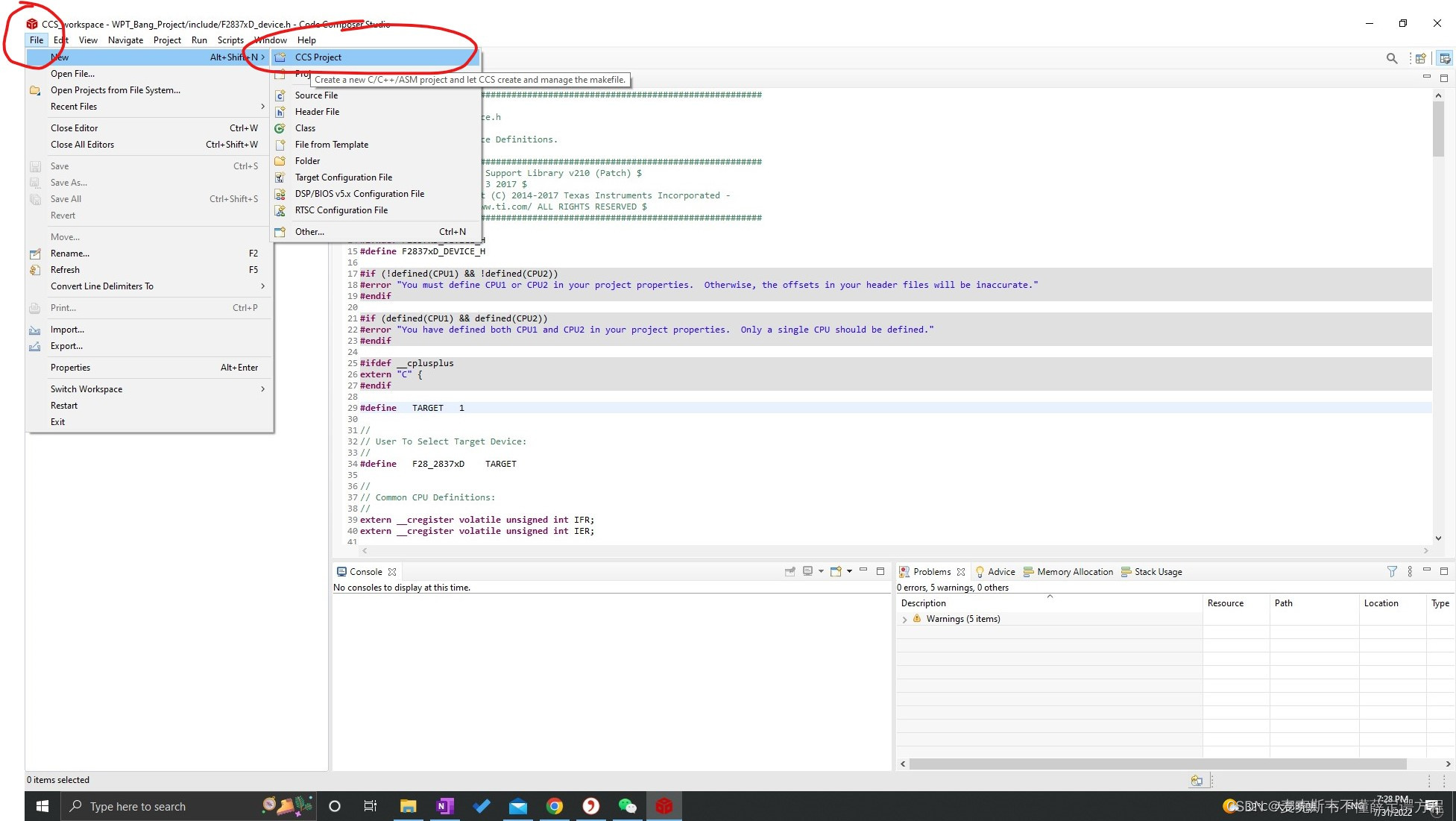This screenshot has height=821, width=1456.
Task: Click Close All Editors entry
Action: 149,145
